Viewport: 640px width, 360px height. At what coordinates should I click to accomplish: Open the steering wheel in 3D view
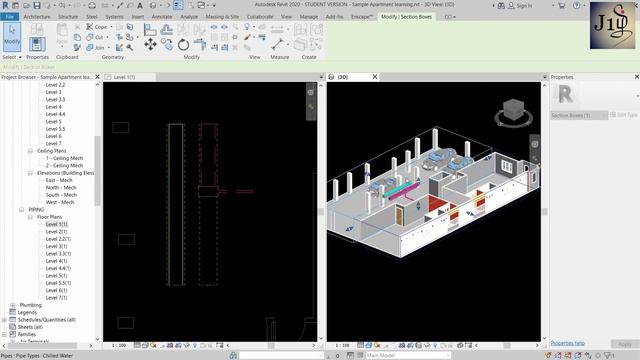[x=535, y=144]
